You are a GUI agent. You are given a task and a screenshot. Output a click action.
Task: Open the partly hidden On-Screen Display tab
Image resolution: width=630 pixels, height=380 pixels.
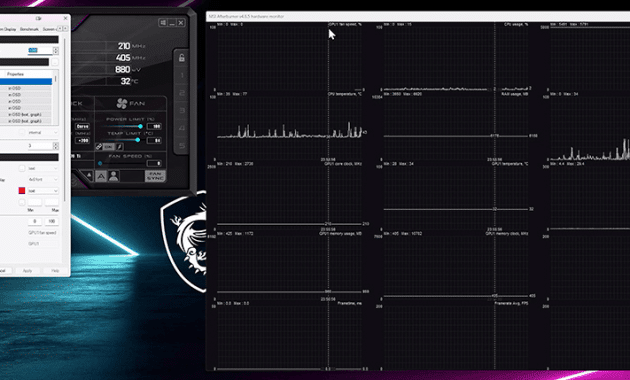[8, 29]
